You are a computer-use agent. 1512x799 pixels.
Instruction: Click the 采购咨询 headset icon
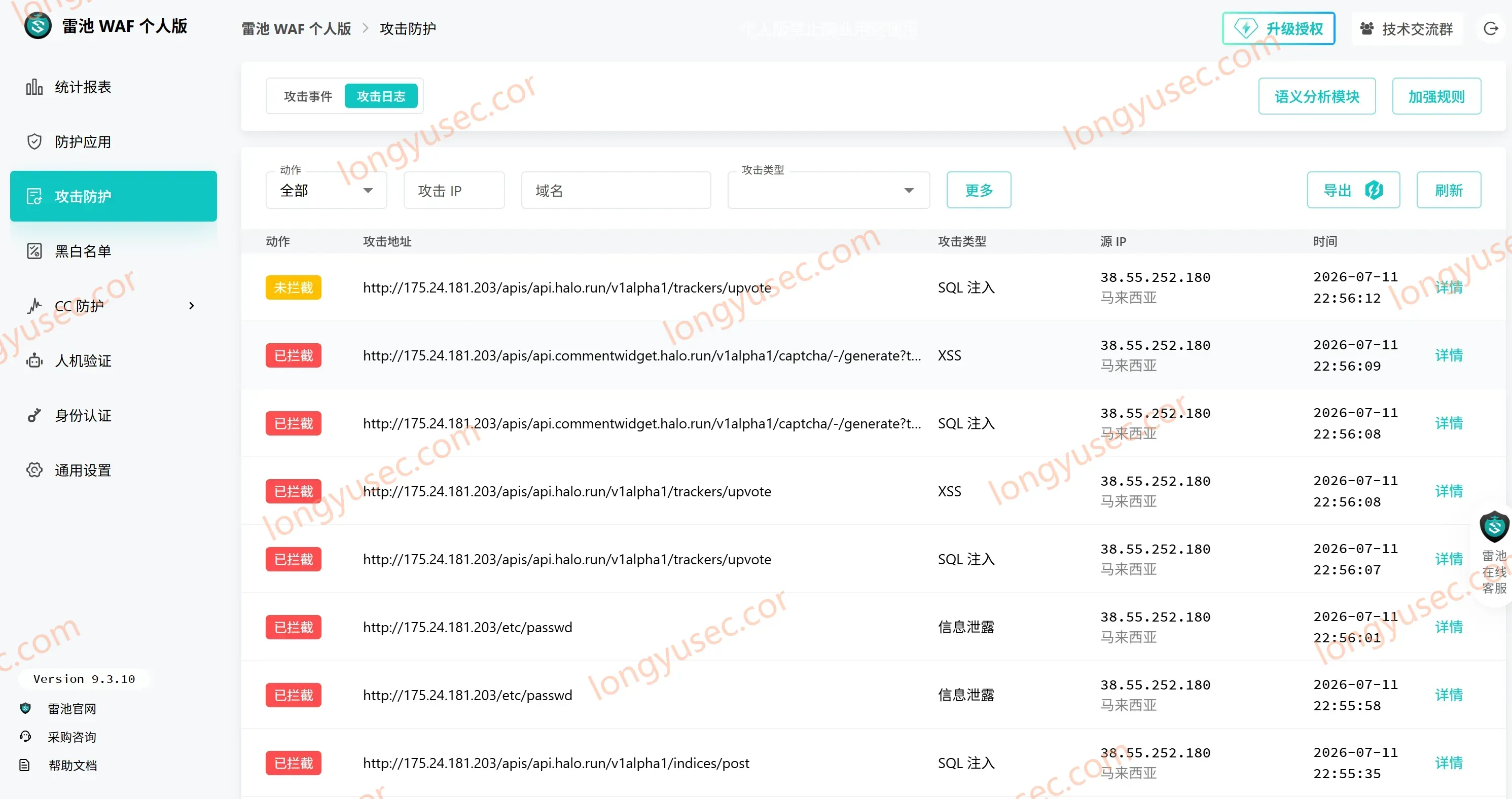tap(25, 736)
